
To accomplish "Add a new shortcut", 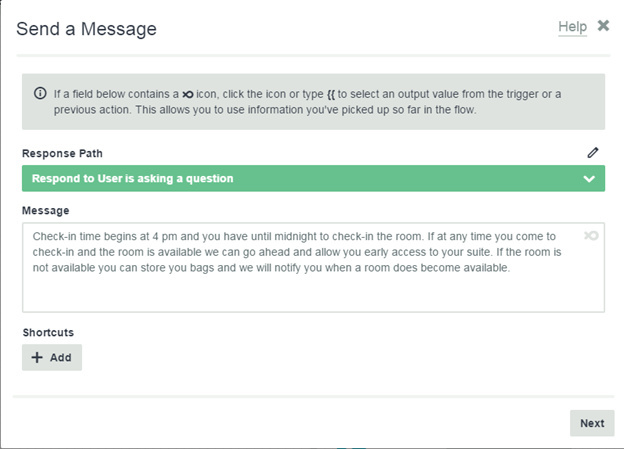I will point(52,357).
